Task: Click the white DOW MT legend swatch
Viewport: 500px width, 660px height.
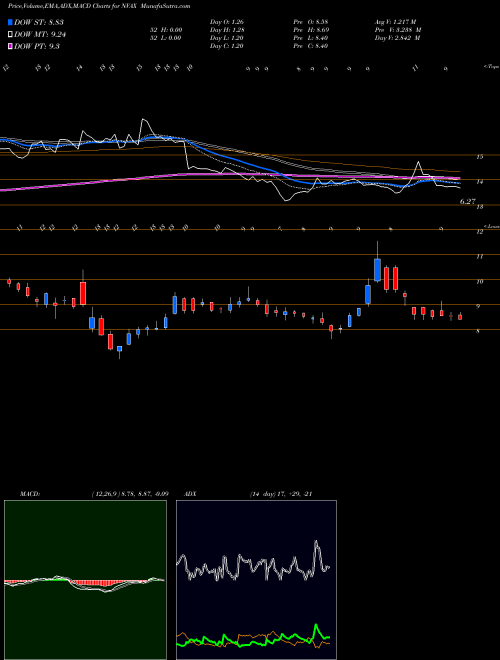Action: pos(10,34)
